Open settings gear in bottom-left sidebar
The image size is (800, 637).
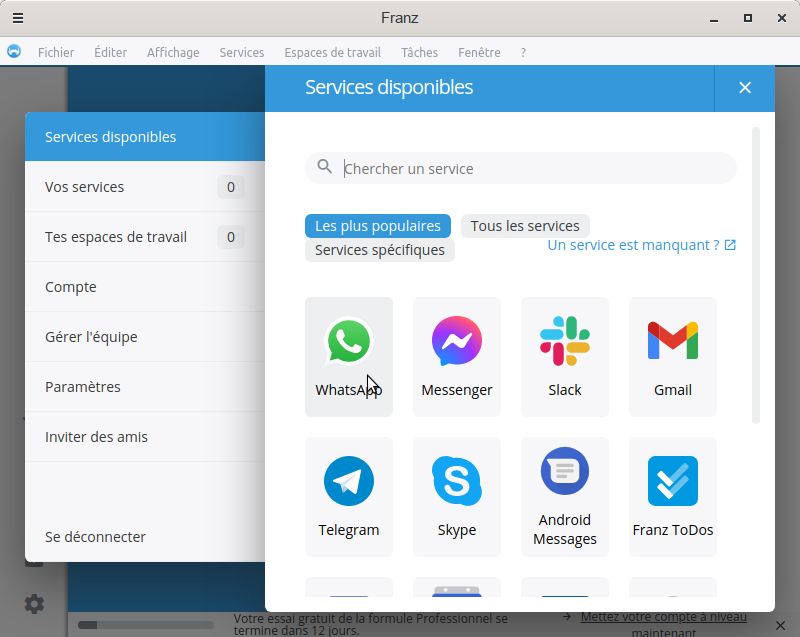click(34, 604)
